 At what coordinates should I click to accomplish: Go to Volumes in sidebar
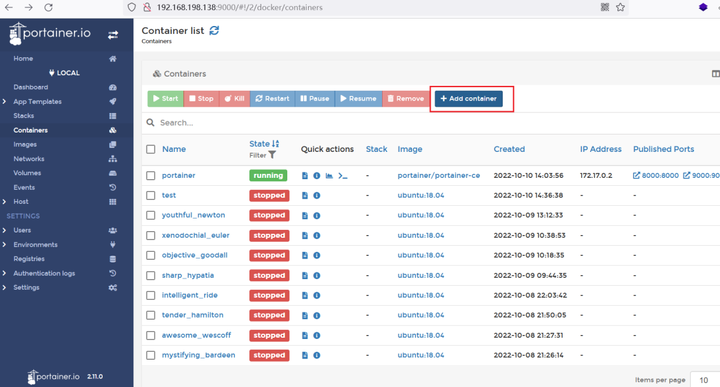27,173
